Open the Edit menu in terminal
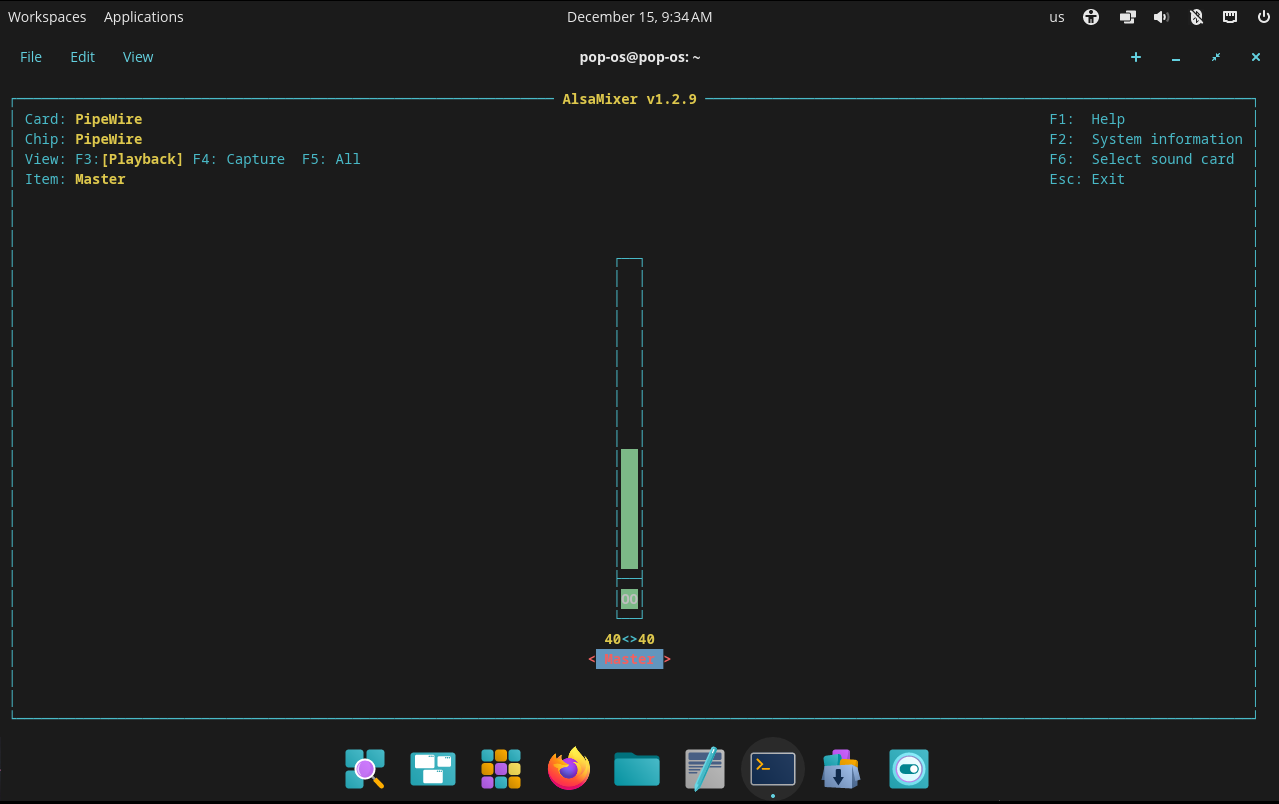Screen dimensions: 1279x804 pyautogui.click(x=82, y=57)
